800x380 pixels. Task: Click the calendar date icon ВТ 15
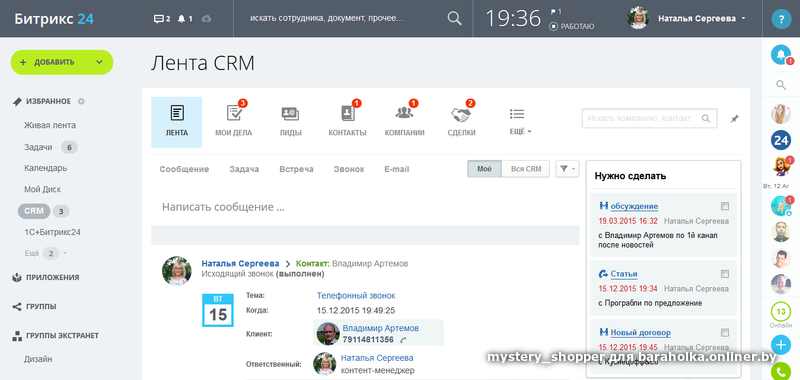pos(218,310)
